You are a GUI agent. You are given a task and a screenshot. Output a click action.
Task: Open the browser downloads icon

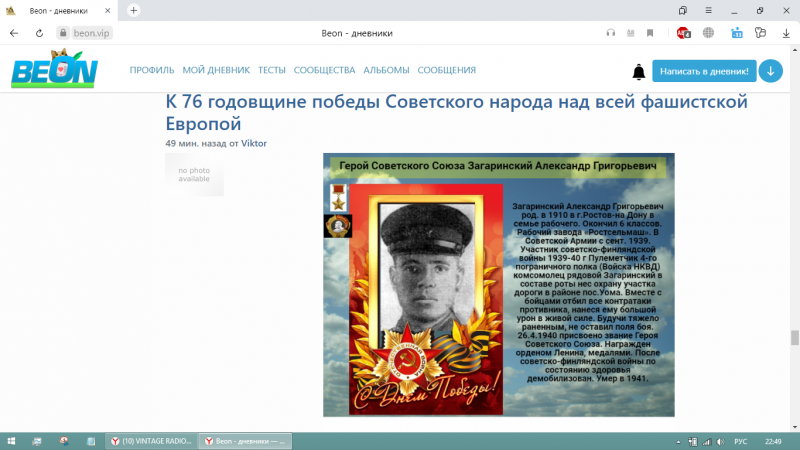click(786, 33)
